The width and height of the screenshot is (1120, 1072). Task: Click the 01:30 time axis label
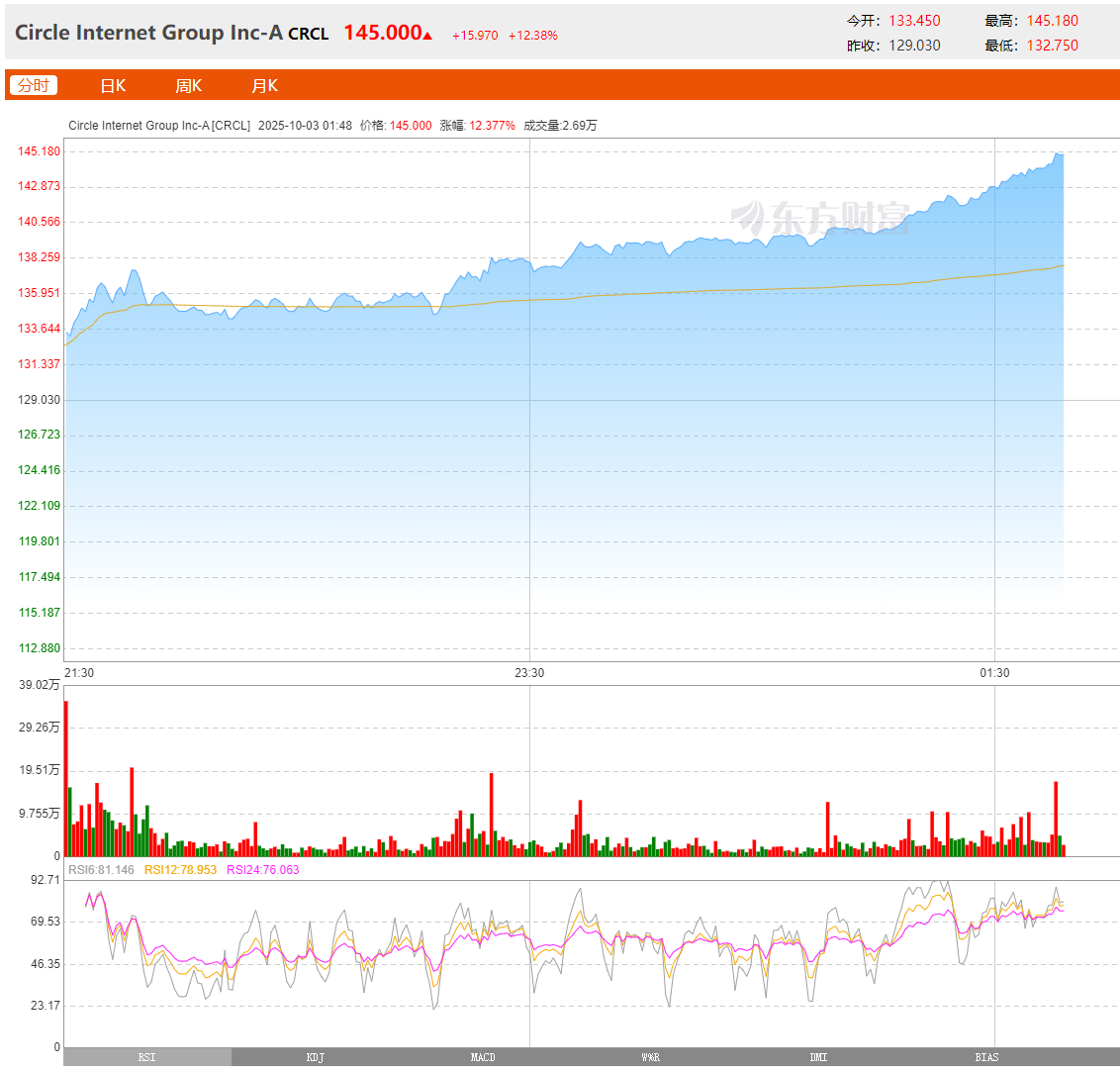[x=994, y=673]
